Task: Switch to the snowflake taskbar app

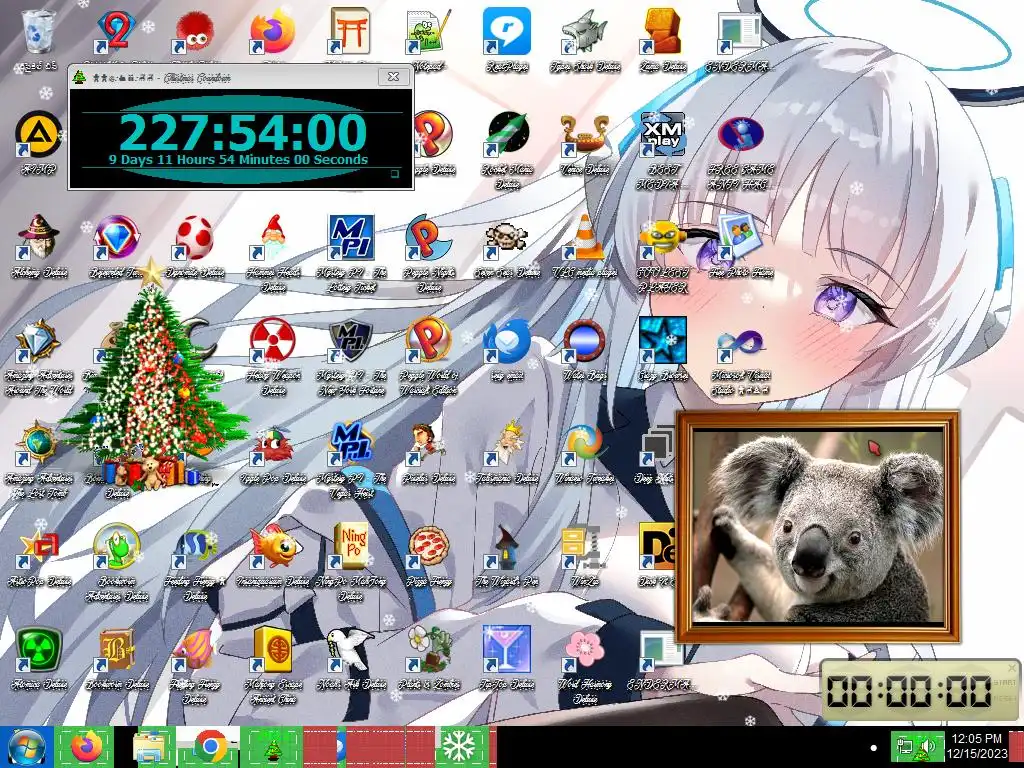Action: pyautogui.click(x=461, y=747)
